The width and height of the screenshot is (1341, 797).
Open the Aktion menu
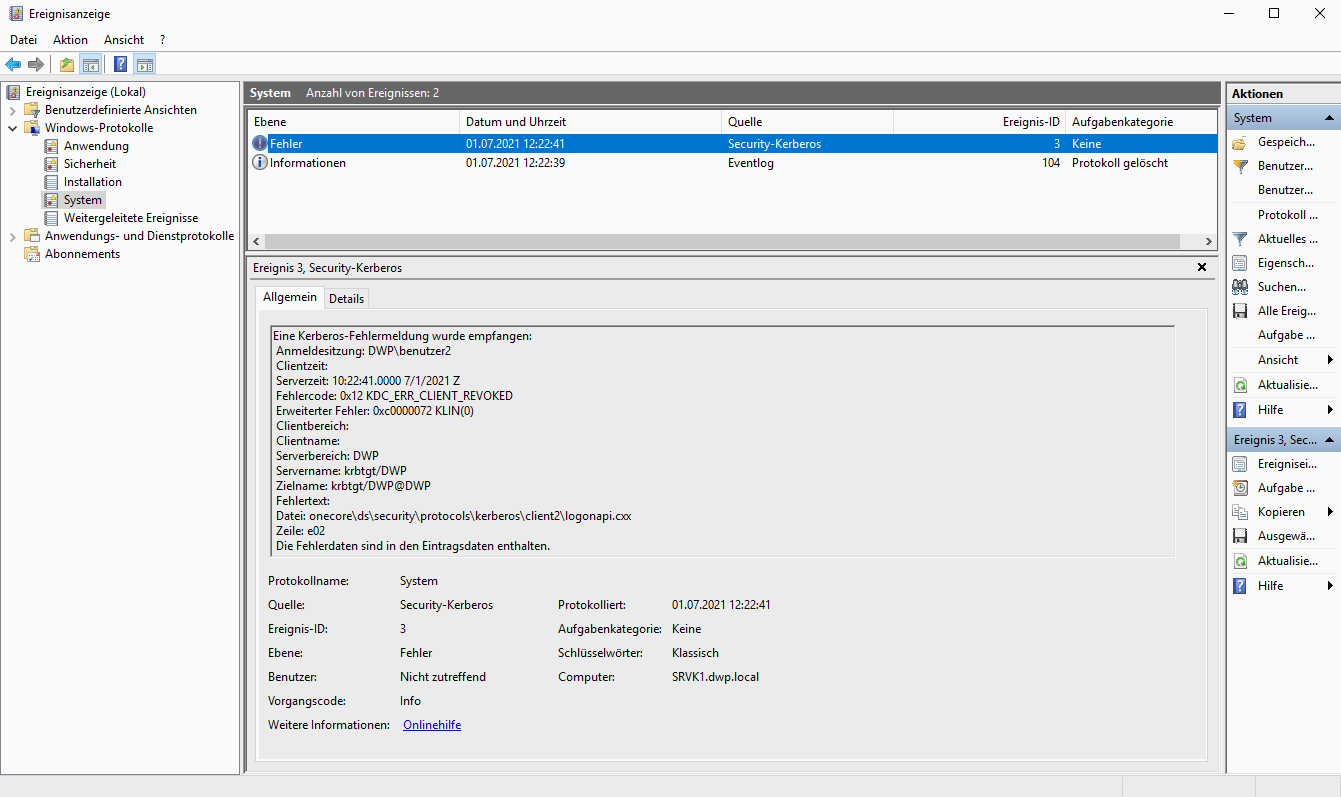[x=70, y=40]
